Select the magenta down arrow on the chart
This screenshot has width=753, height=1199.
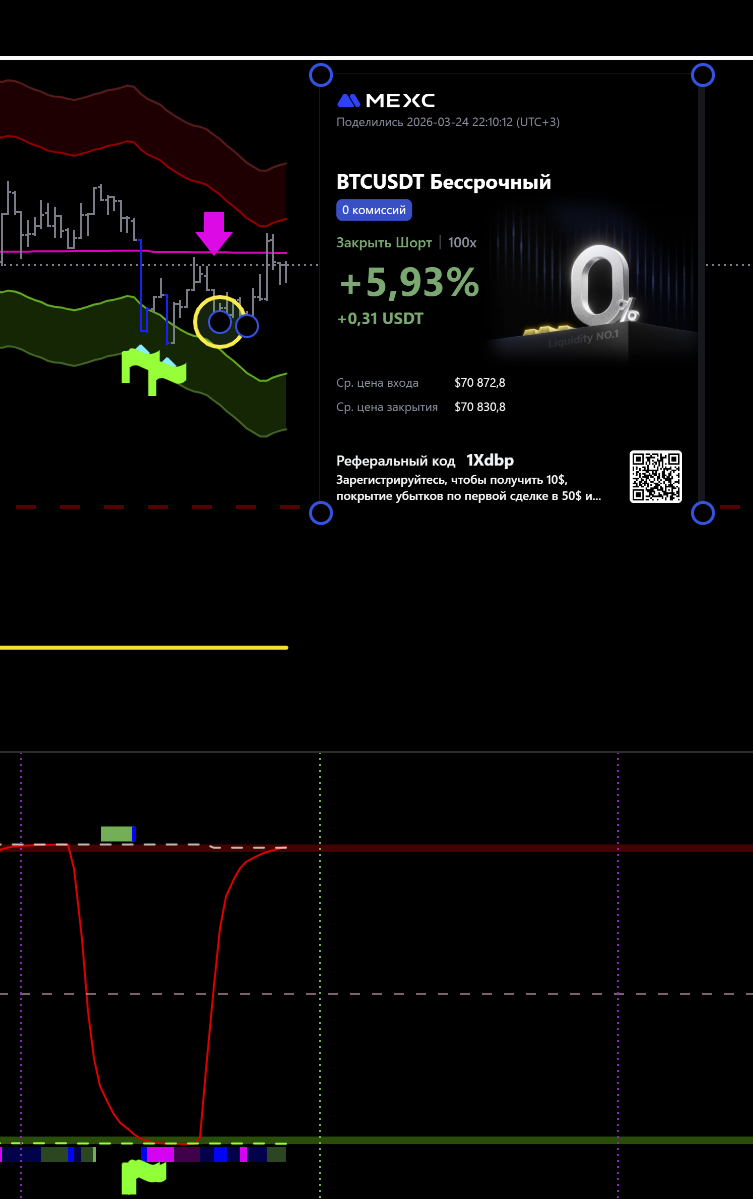[x=213, y=233]
